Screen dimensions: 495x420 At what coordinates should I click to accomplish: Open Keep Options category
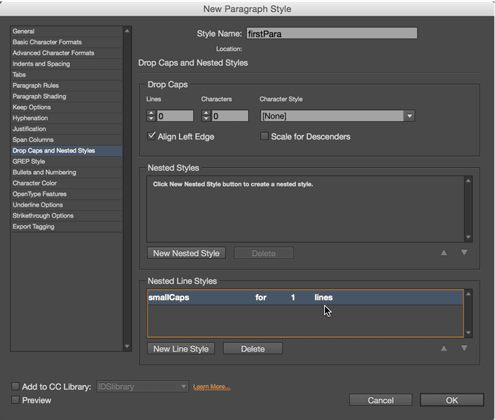point(67,107)
